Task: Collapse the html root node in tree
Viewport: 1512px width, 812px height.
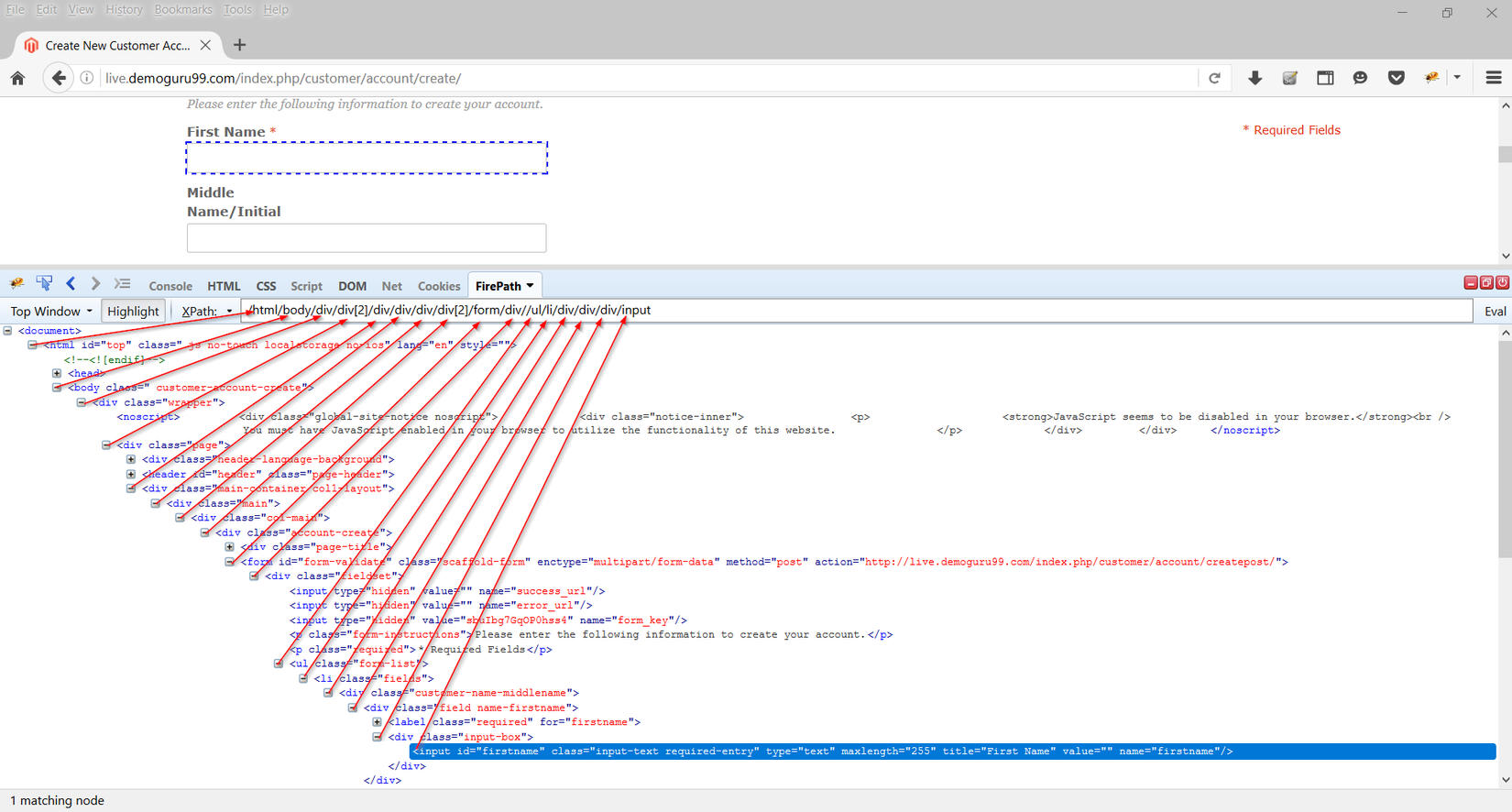Action: [32, 345]
